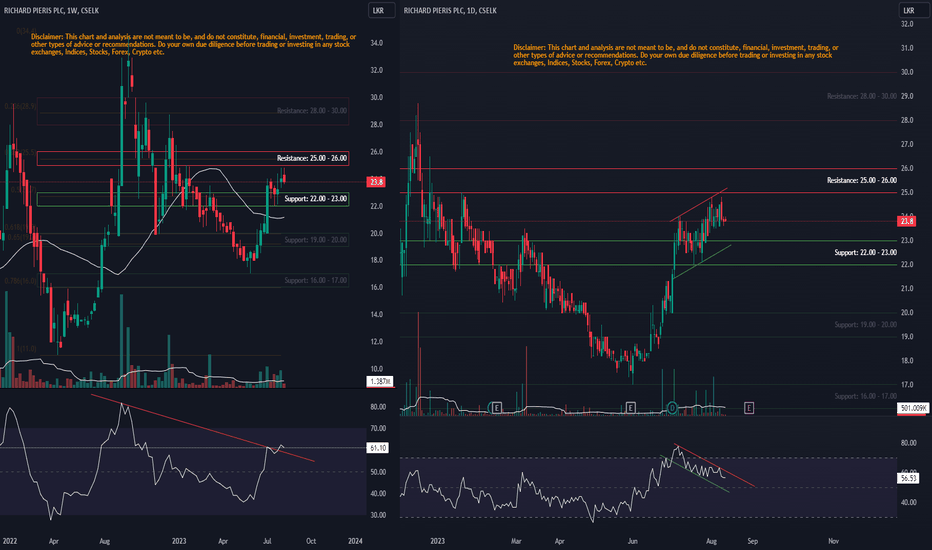Select green lower channel line on daily RSI

click(694, 474)
